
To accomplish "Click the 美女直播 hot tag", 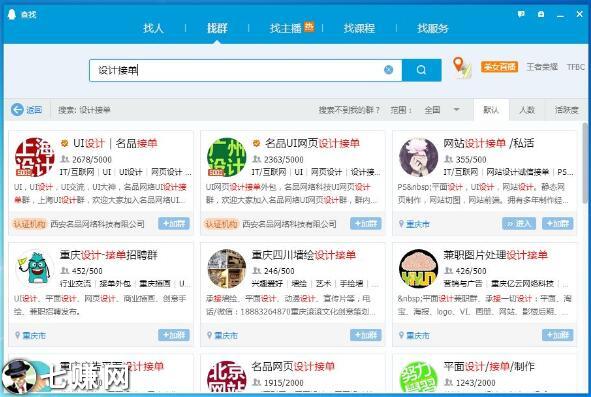I will click(x=499, y=67).
